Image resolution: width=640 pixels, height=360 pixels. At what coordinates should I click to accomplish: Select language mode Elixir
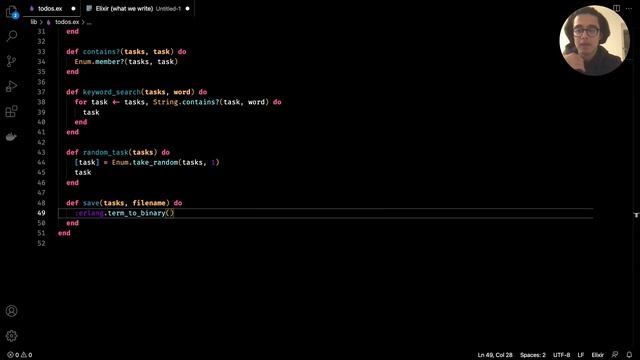598,355
